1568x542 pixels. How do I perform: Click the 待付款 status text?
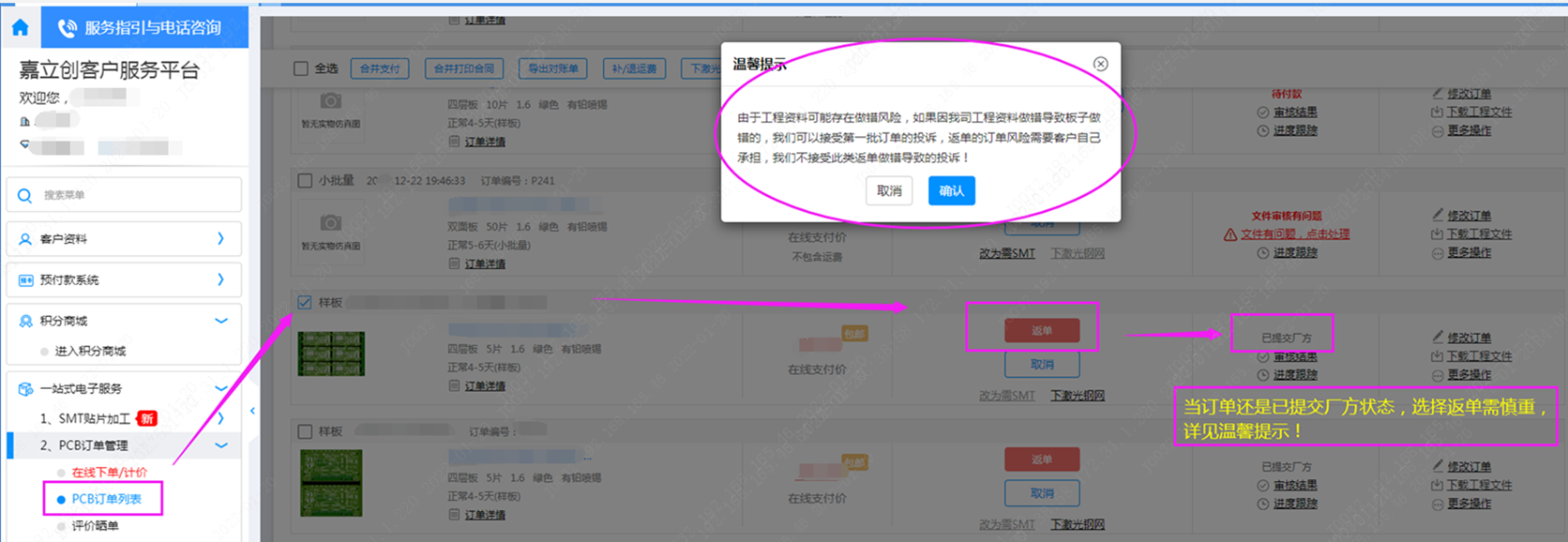pyautogui.click(x=1287, y=94)
